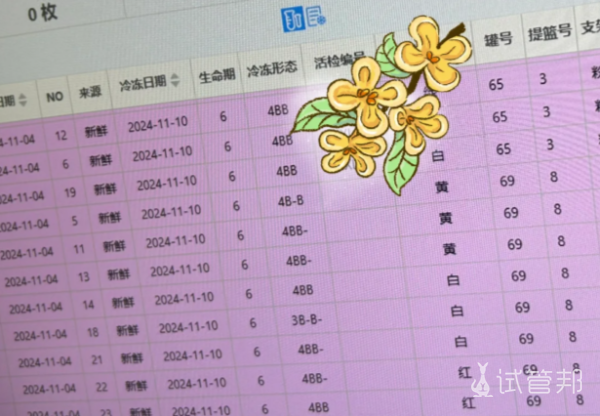Select the NO cell with value 13
This screenshot has width=600, height=416.
coord(84,276)
